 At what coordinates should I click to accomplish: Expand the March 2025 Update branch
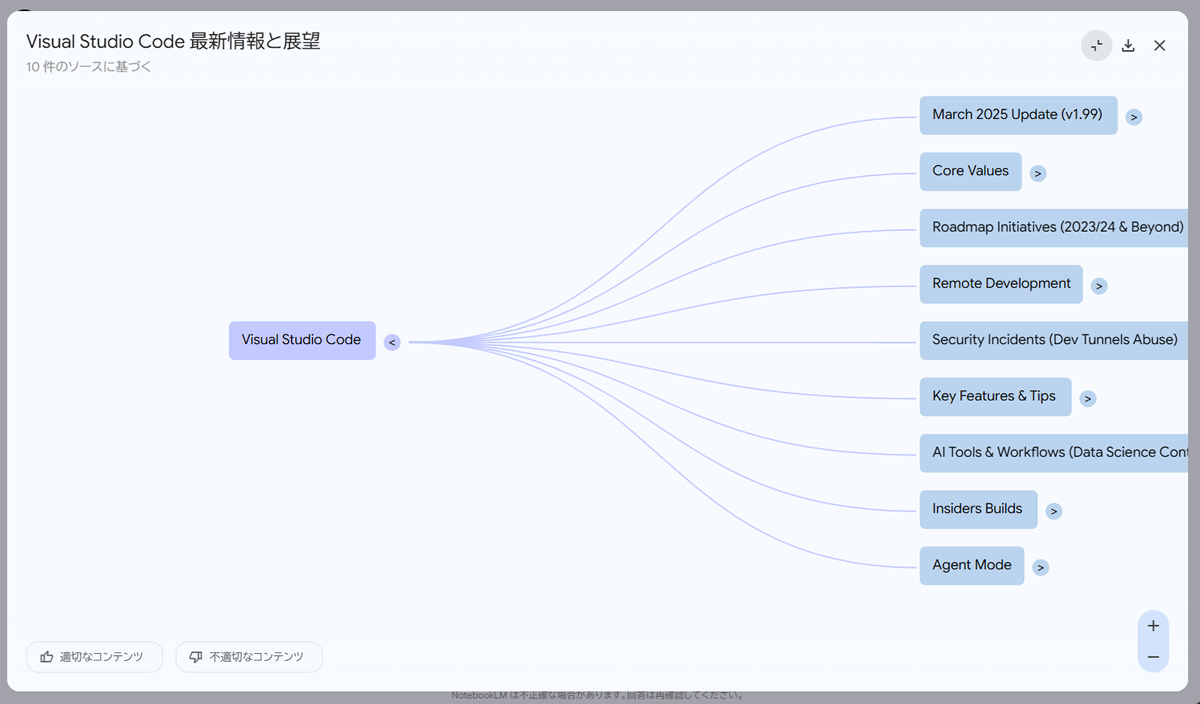(1133, 117)
